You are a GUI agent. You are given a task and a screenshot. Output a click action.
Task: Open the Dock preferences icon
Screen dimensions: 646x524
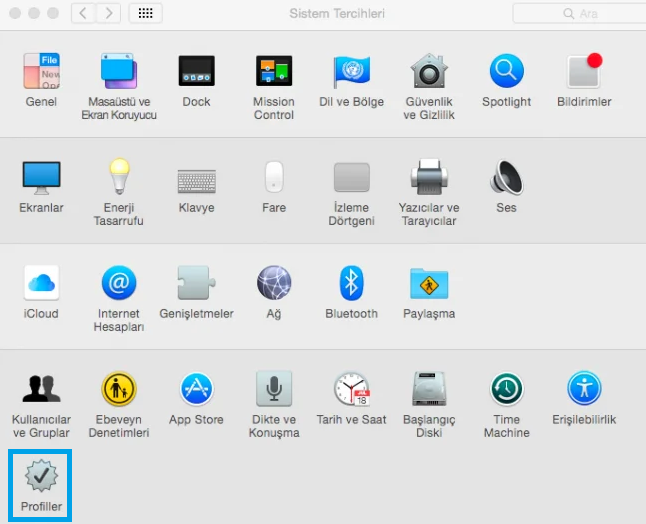[x=196, y=72]
